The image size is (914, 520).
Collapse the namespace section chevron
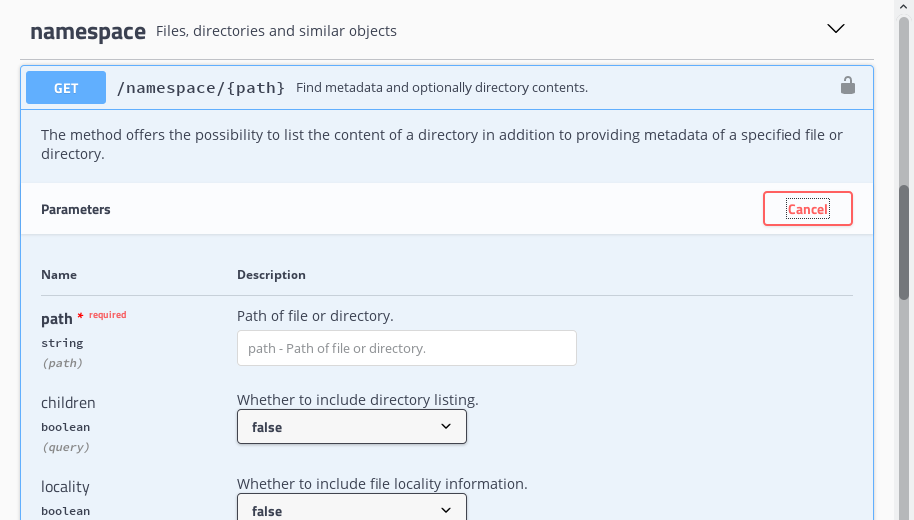coord(836,29)
